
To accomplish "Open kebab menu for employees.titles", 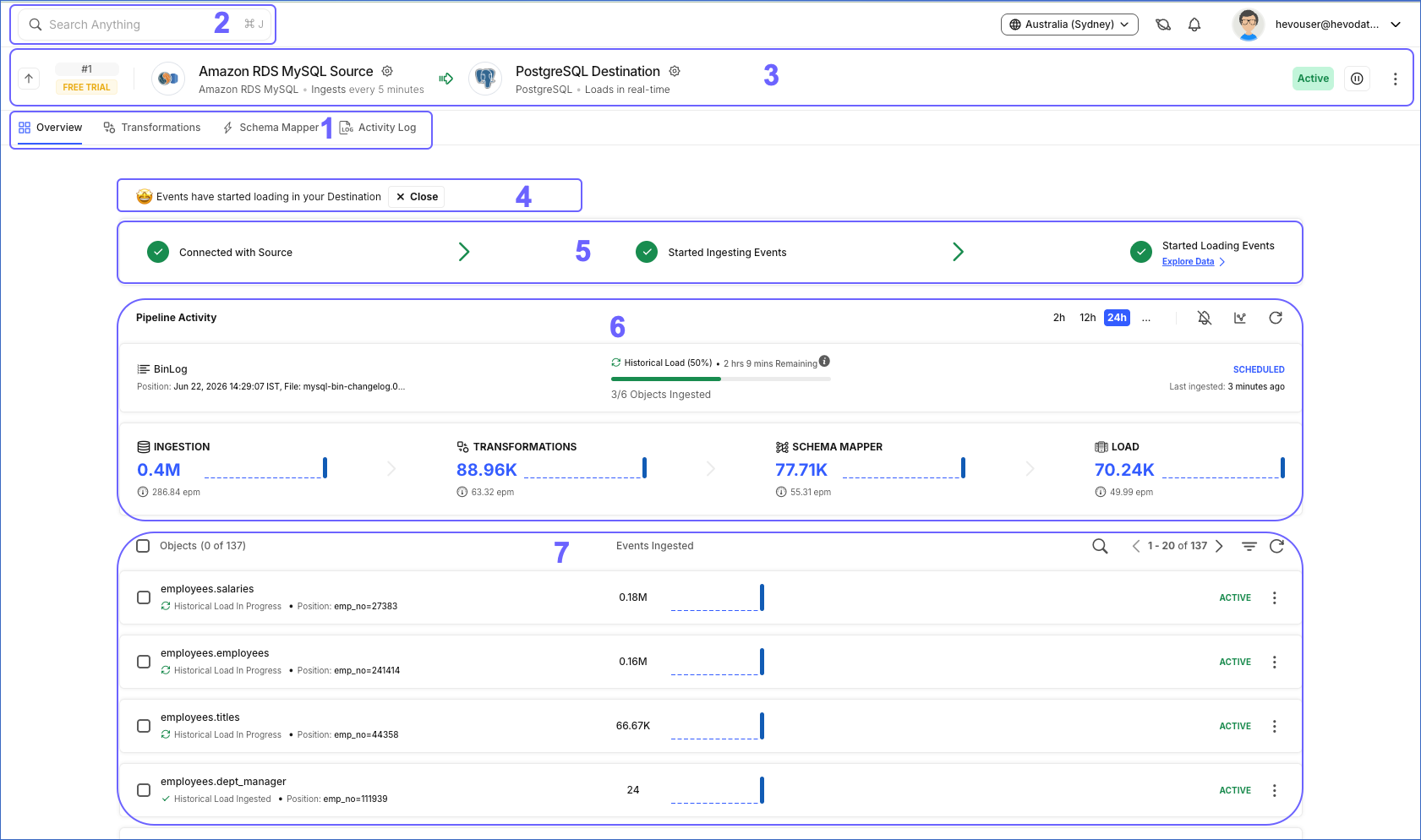I will click(x=1275, y=726).
